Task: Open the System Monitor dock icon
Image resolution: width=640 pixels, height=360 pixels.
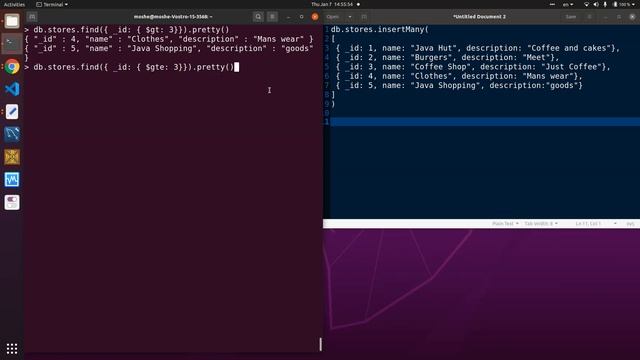Action: pyautogui.click(x=12, y=179)
